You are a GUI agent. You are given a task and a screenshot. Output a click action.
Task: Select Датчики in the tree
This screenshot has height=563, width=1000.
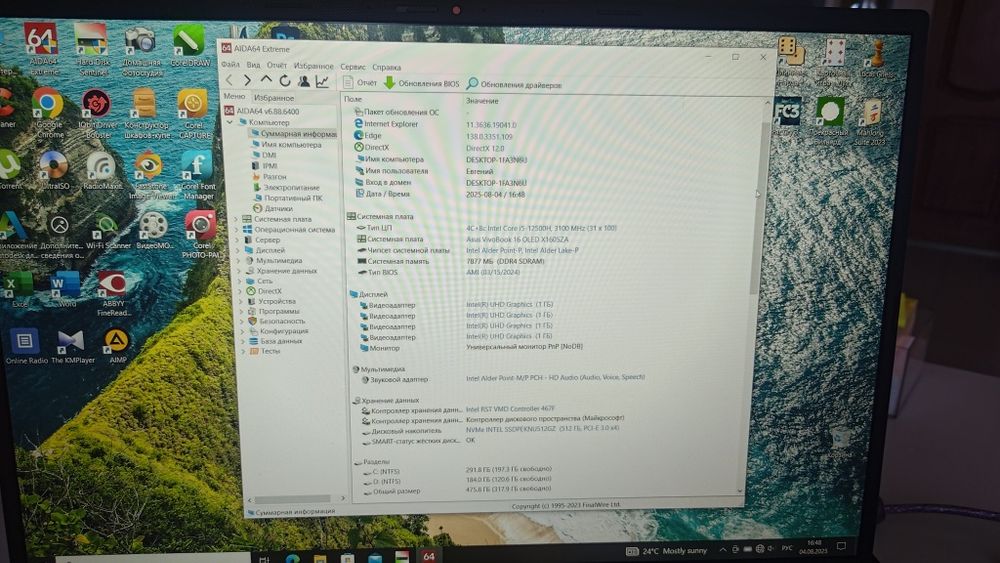point(273,208)
